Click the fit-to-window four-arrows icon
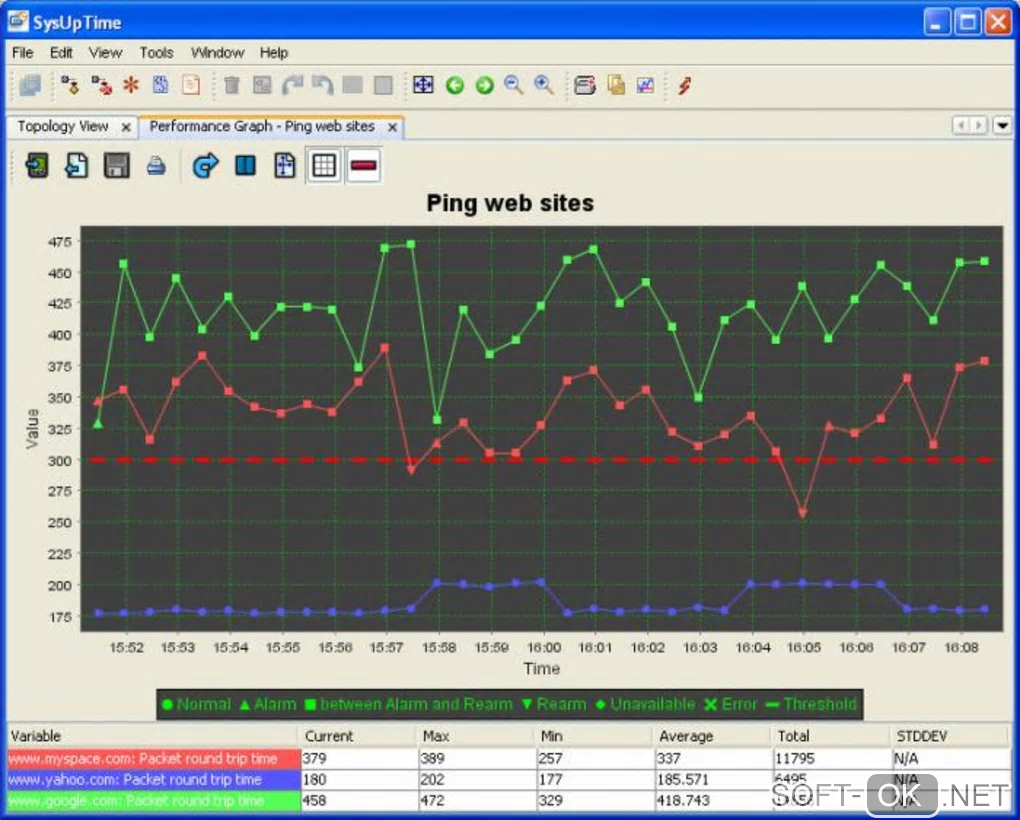 point(423,85)
